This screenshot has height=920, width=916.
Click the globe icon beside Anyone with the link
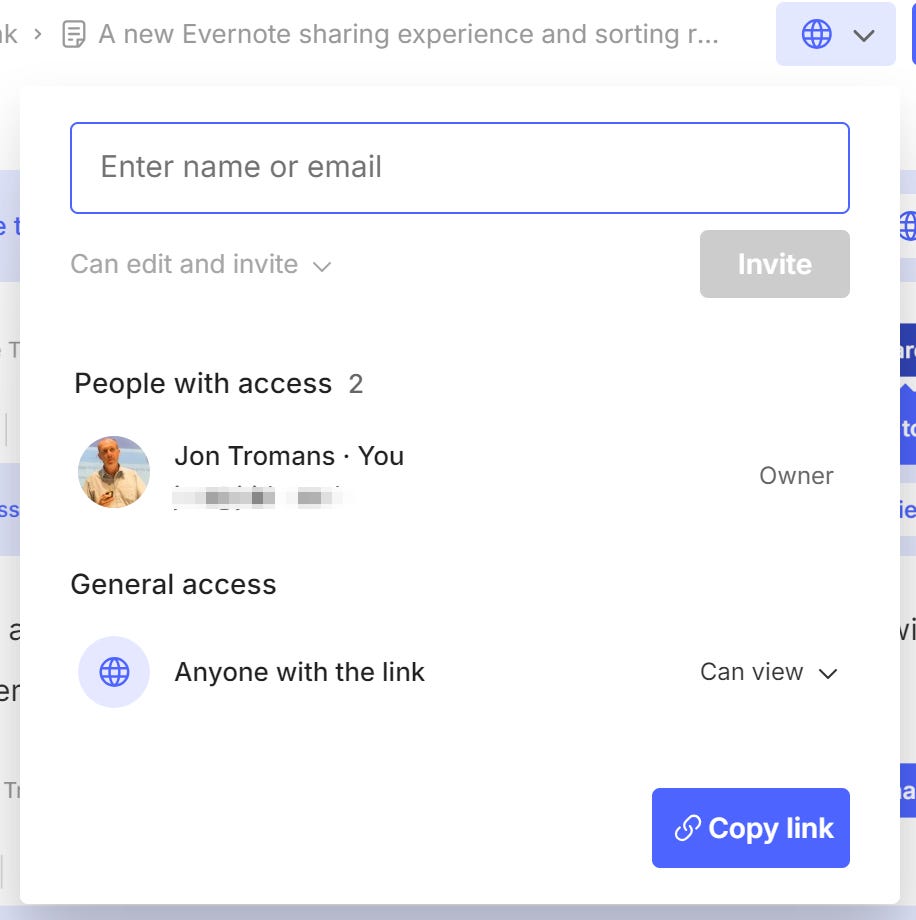[114, 672]
